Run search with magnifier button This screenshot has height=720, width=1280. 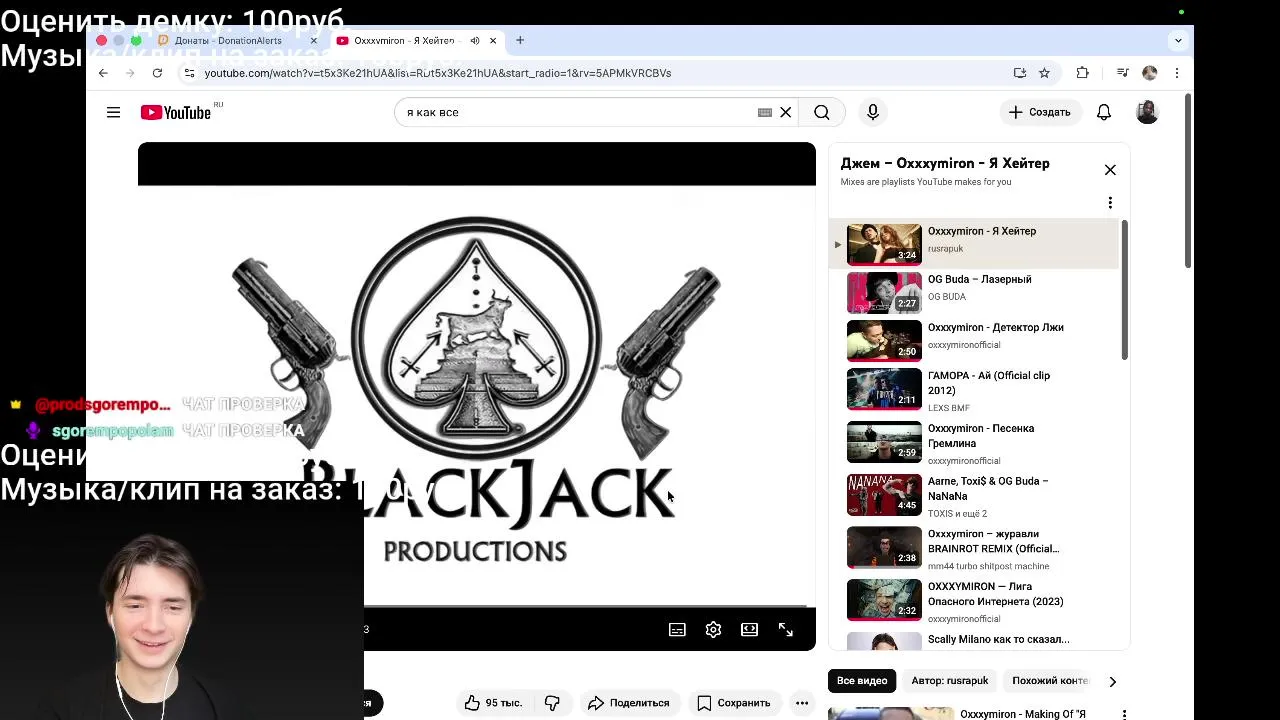822,112
